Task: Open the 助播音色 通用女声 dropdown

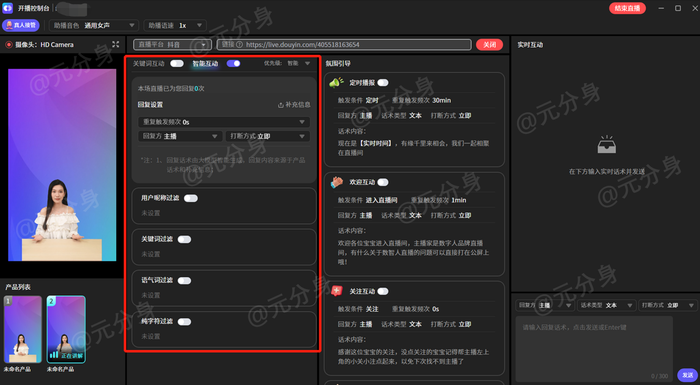Action: (x=94, y=25)
